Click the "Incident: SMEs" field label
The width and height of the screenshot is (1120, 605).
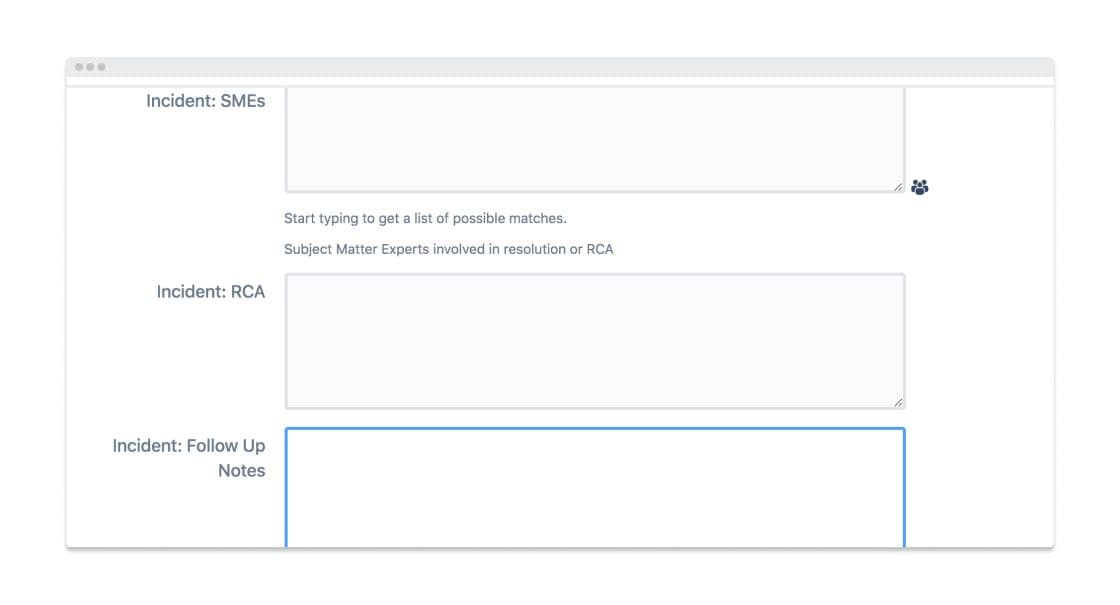205,101
